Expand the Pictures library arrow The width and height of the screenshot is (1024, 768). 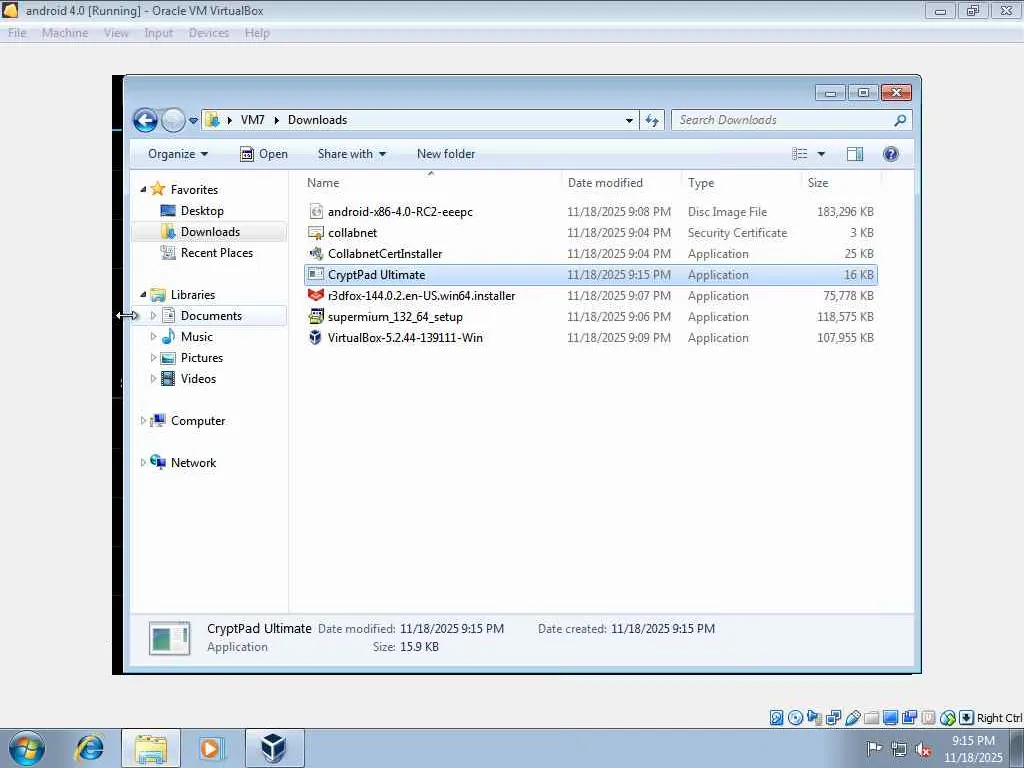153,358
